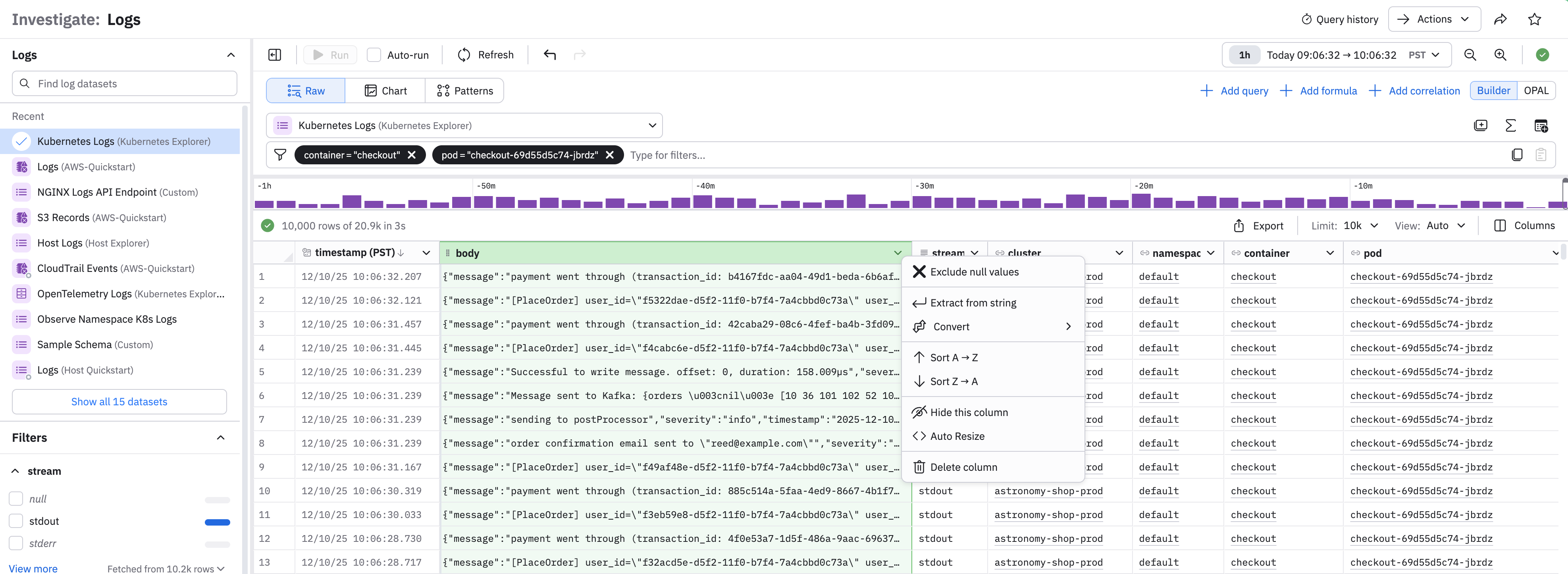Viewport: 1568px width, 574px height.
Task: Check the stderr stream filter
Action: click(x=16, y=543)
